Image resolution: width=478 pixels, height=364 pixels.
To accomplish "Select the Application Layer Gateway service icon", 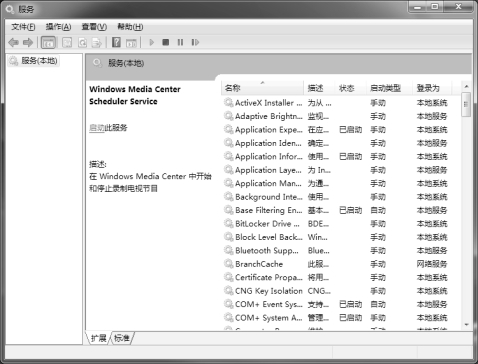I will click(x=228, y=169).
